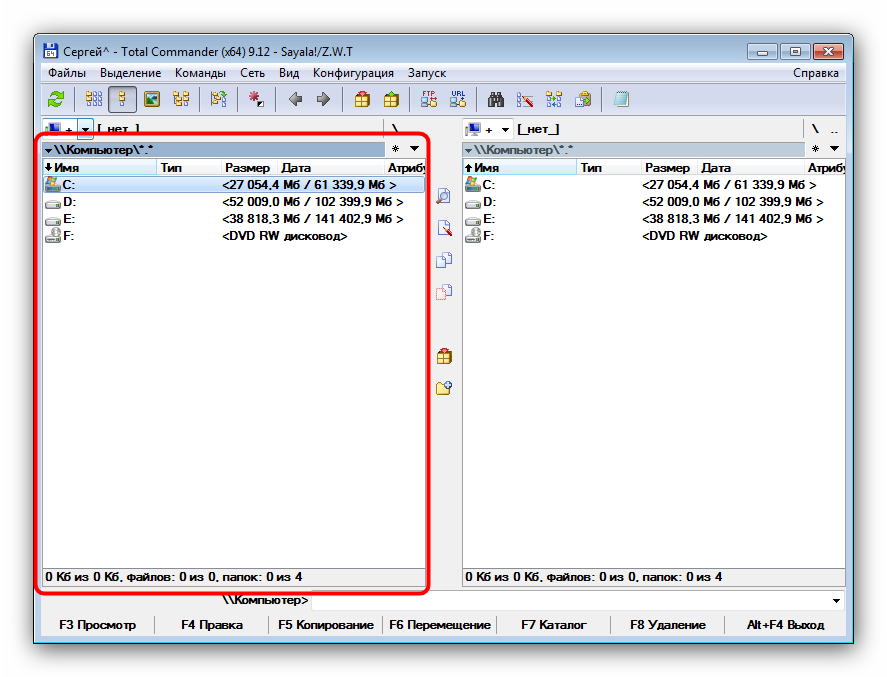Sort left panel by Тип column
Image resolution: width=887 pixels, height=677 pixels.
coord(189,167)
